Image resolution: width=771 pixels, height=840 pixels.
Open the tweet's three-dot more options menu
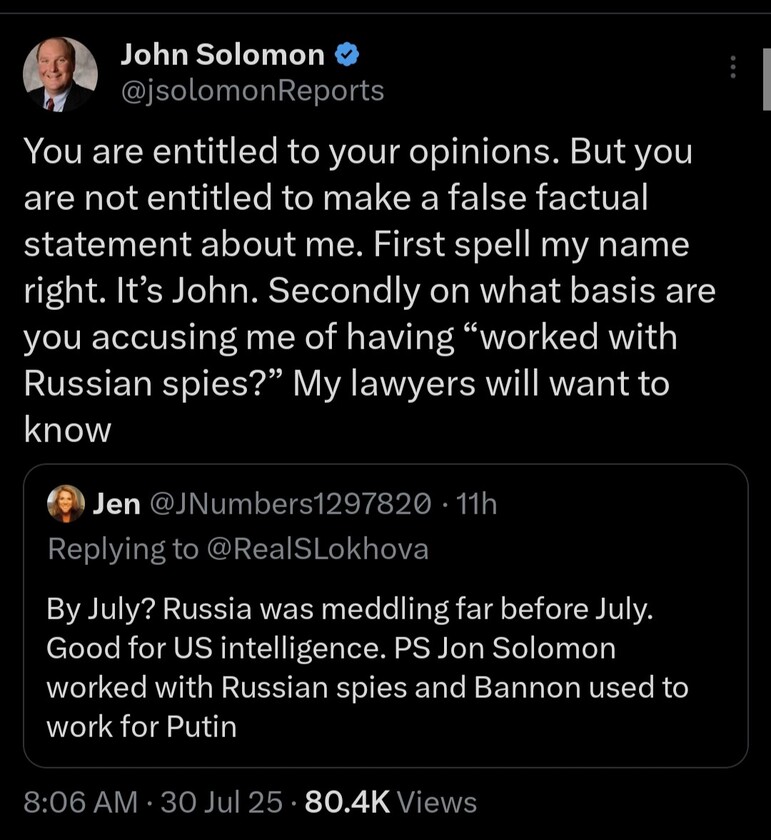click(x=733, y=68)
